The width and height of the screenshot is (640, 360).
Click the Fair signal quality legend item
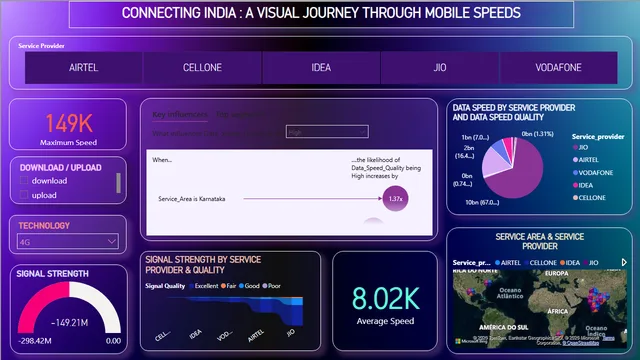pos(229,286)
